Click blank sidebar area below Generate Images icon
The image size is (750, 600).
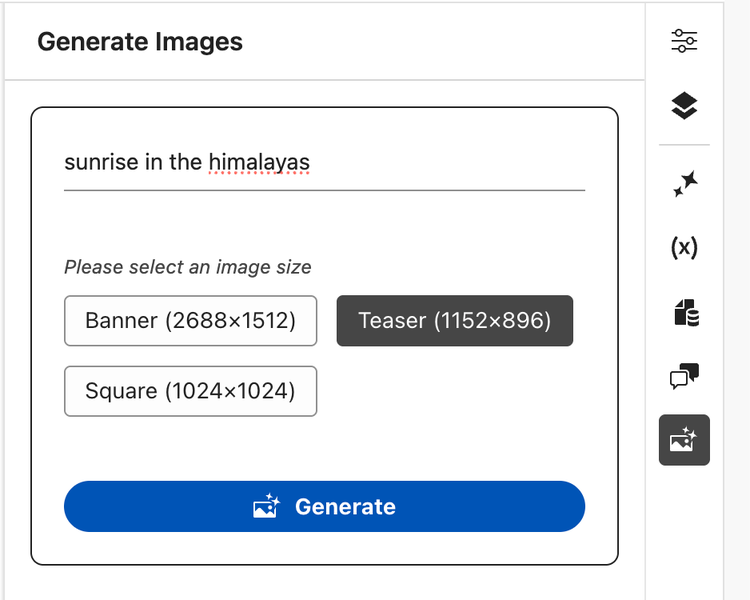(x=684, y=530)
